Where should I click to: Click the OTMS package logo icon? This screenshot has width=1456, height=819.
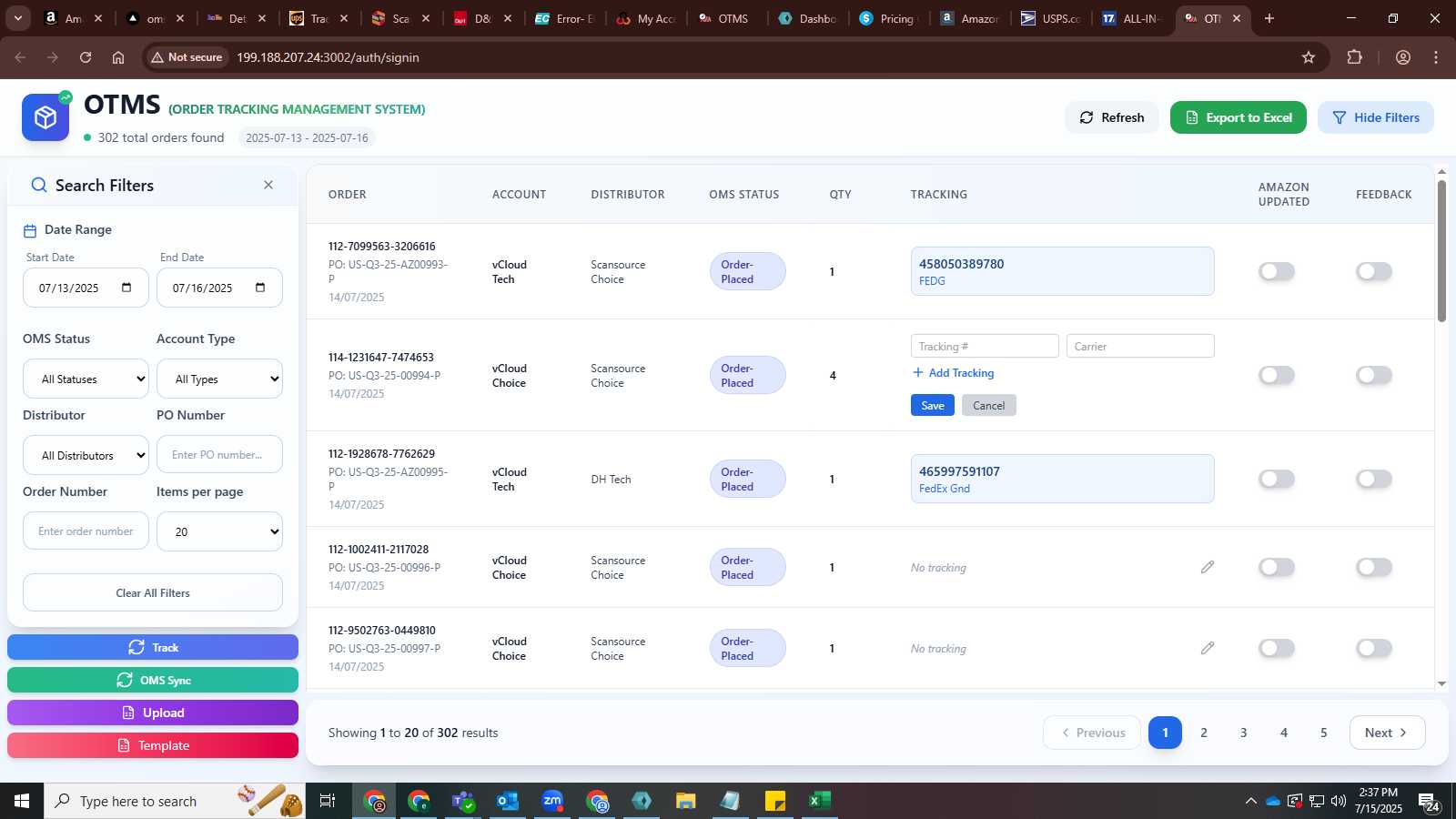pyautogui.click(x=45, y=117)
